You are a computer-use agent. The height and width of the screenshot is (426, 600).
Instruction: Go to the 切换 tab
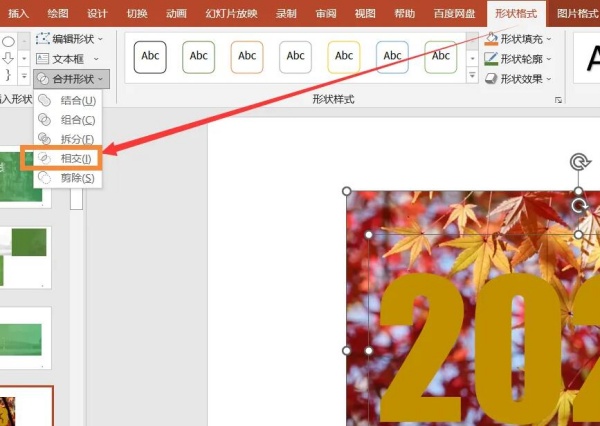(137, 14)
